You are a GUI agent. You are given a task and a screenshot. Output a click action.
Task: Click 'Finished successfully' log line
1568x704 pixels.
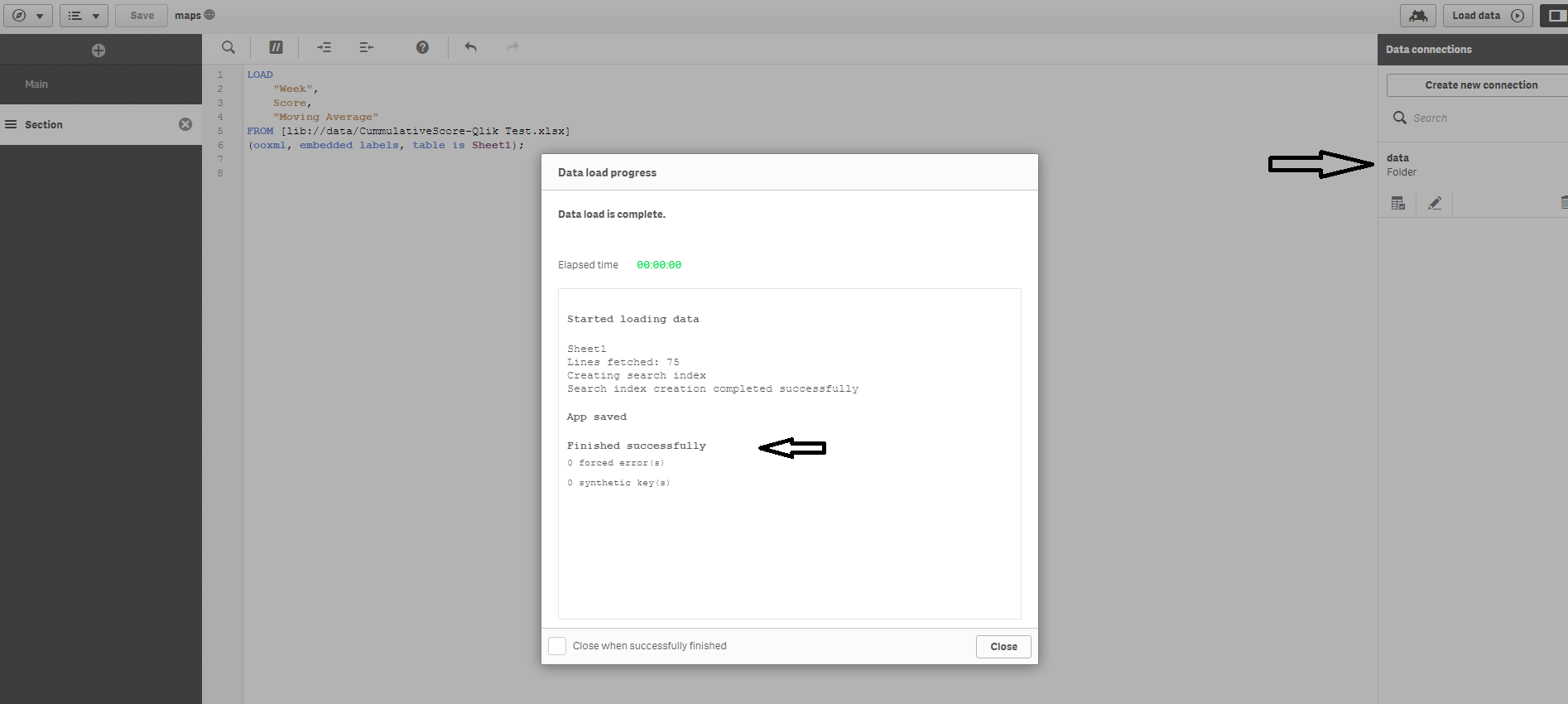pyautogui.click(x=636, y=446)
